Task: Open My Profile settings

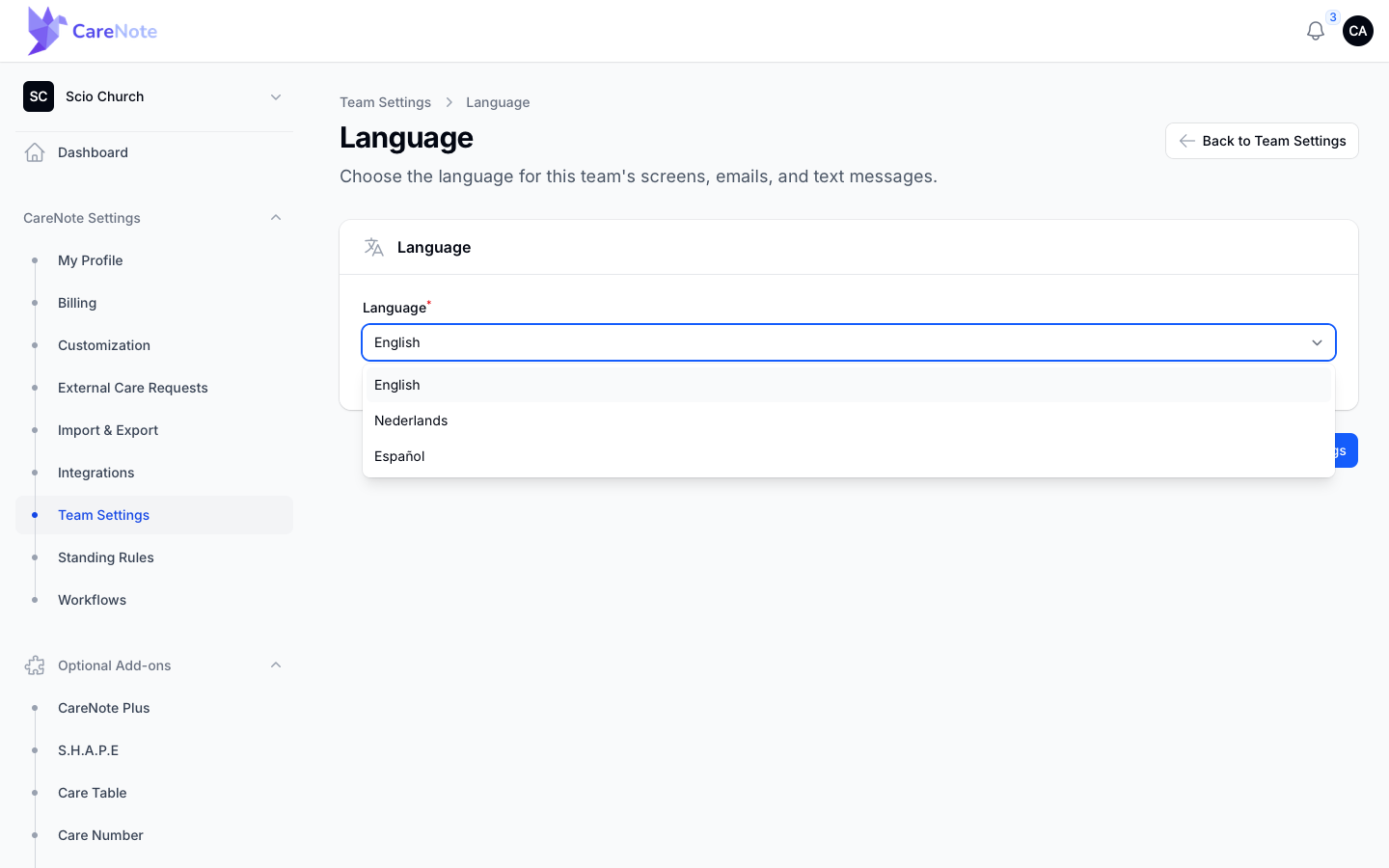Action: [x=154, y=260]
